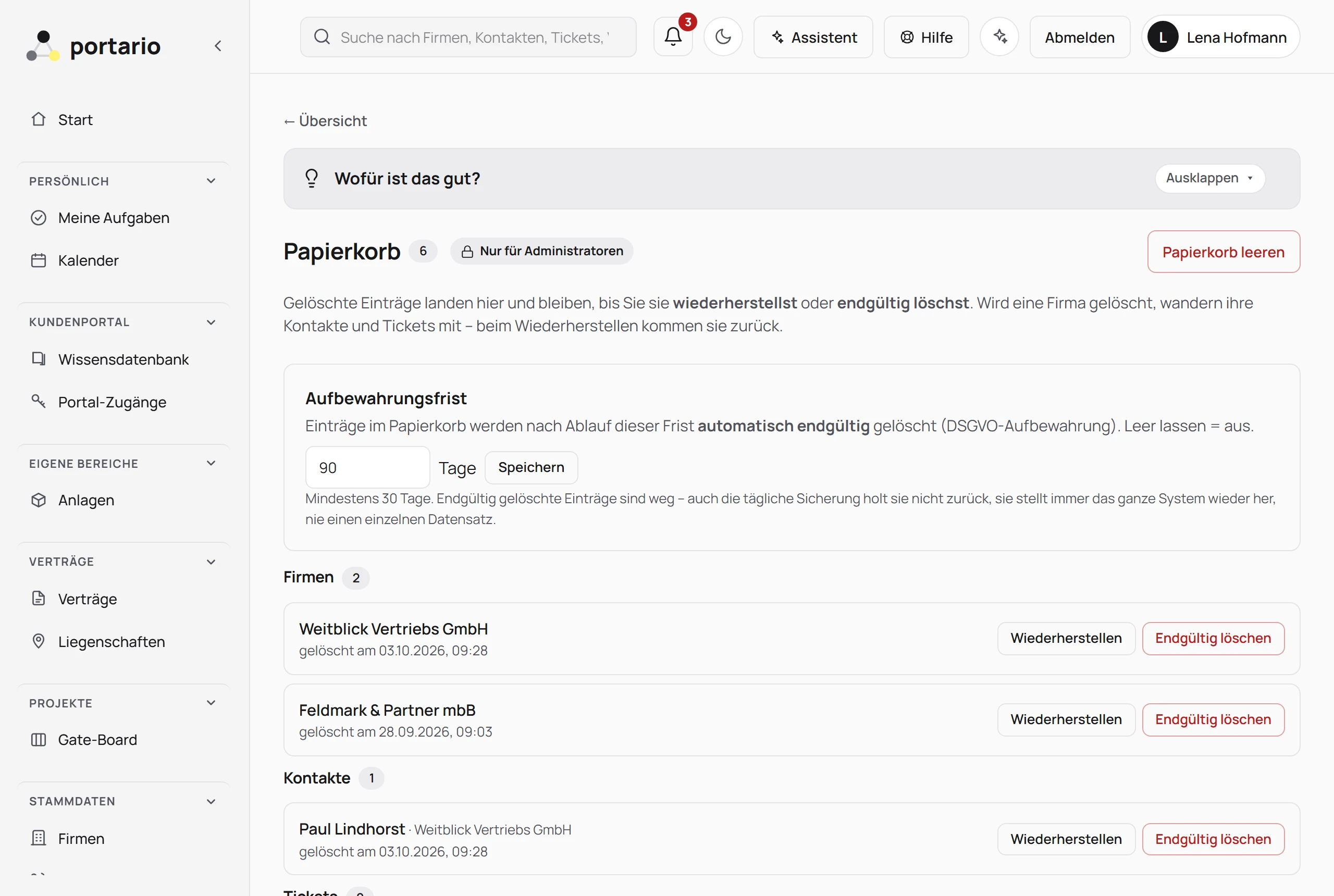Open Liegenschaften

(123, 642)
